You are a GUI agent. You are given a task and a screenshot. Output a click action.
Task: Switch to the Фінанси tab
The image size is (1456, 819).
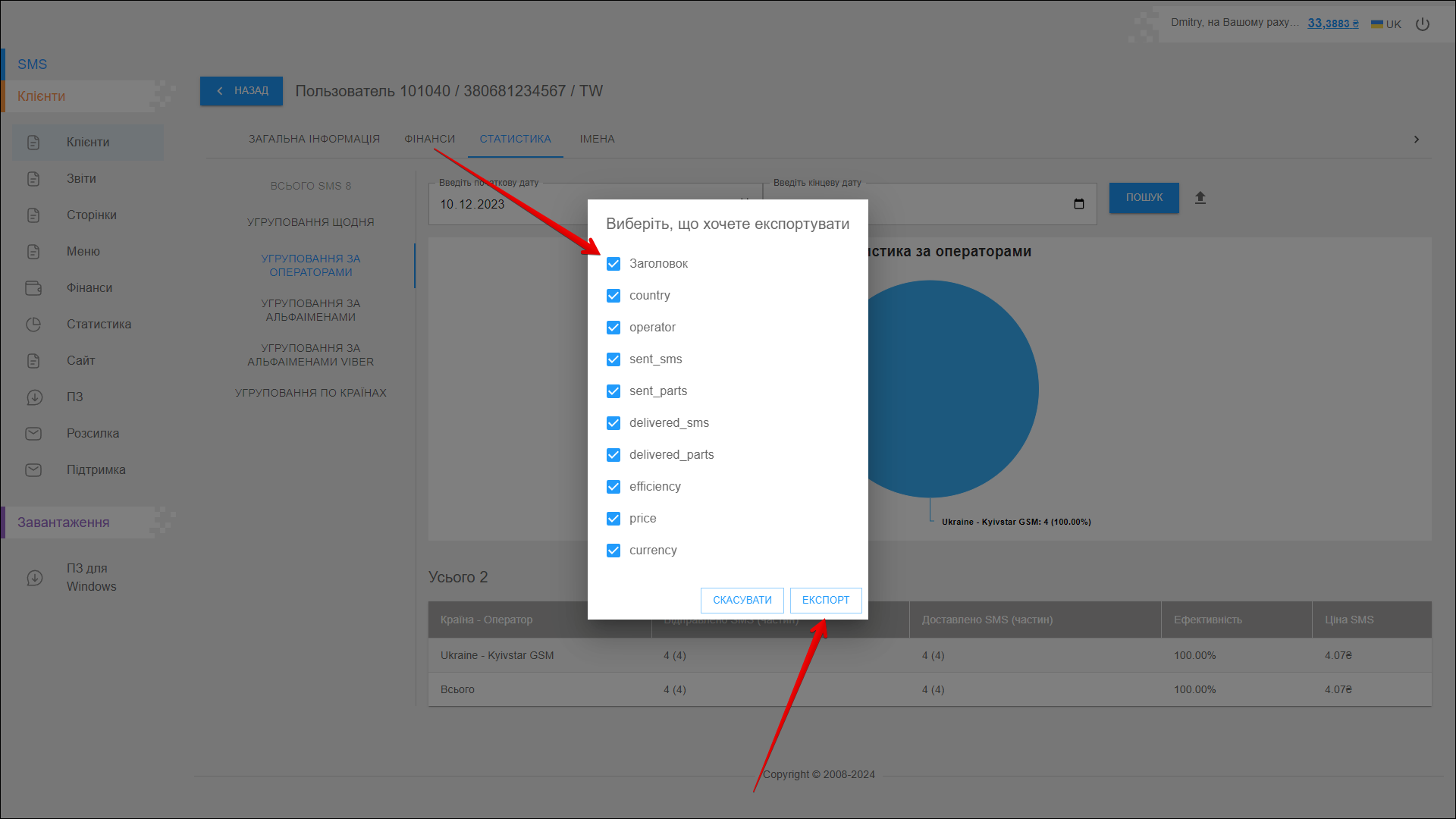[x=429, y=140]
